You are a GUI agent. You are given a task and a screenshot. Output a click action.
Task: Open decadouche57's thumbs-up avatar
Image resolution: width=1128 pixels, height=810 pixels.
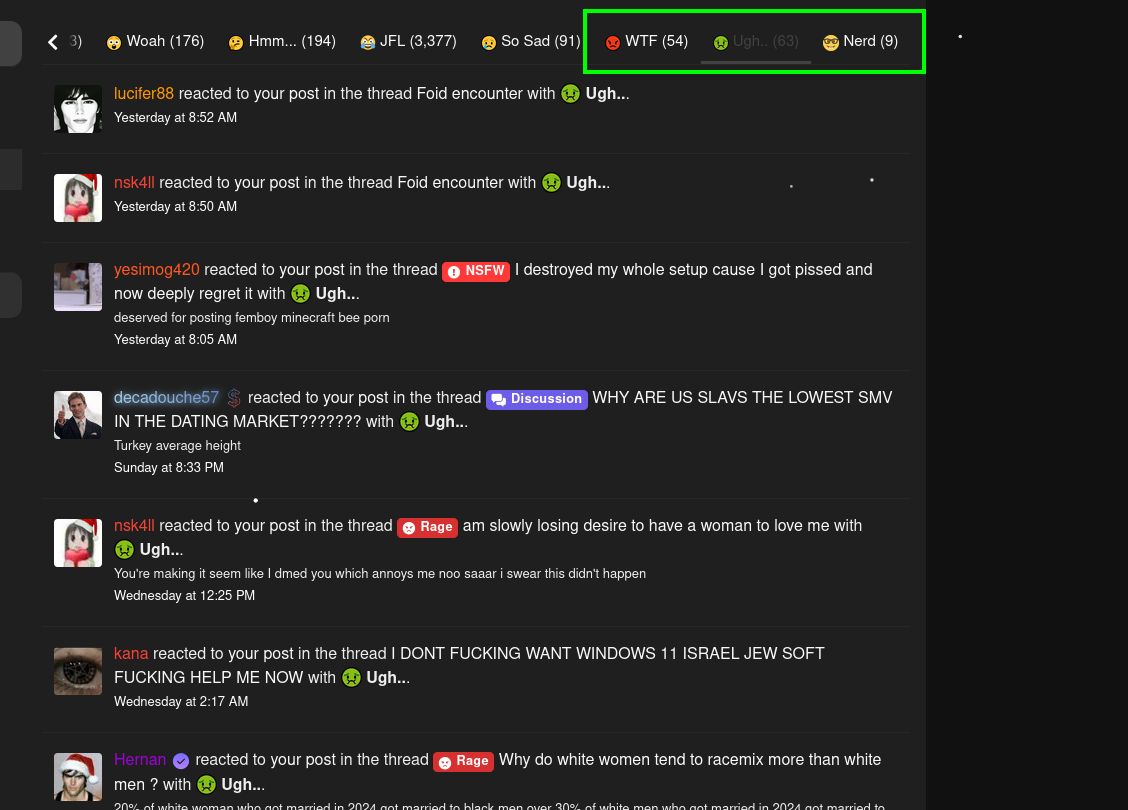click(x=78, y=415)
